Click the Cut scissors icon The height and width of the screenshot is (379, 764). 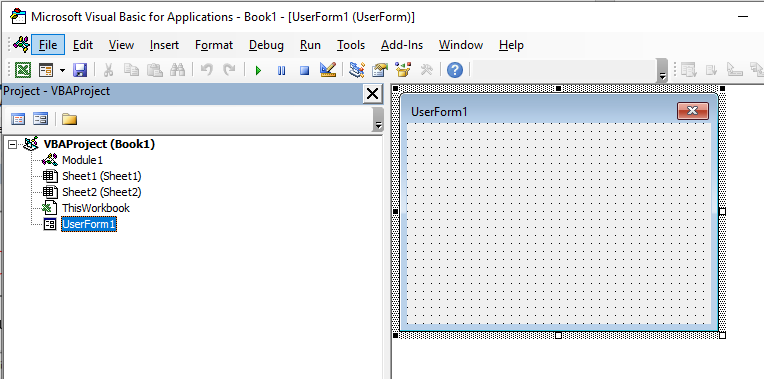108,70
